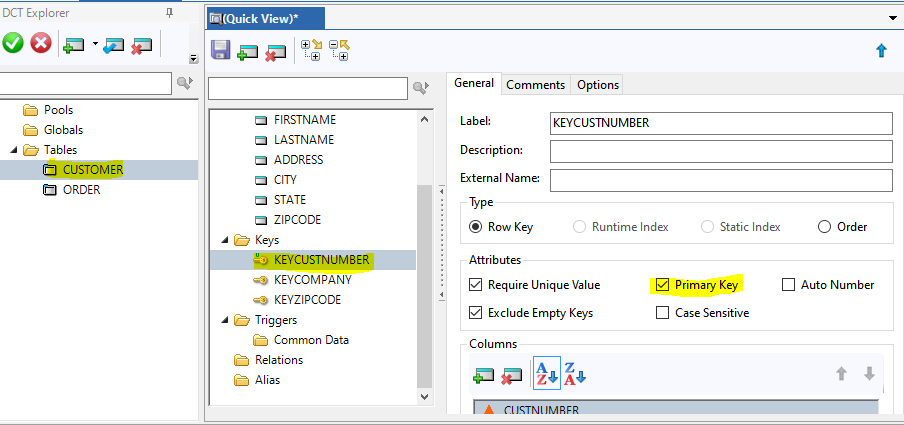Click the add column icon in the Columns section

[483, 375]
